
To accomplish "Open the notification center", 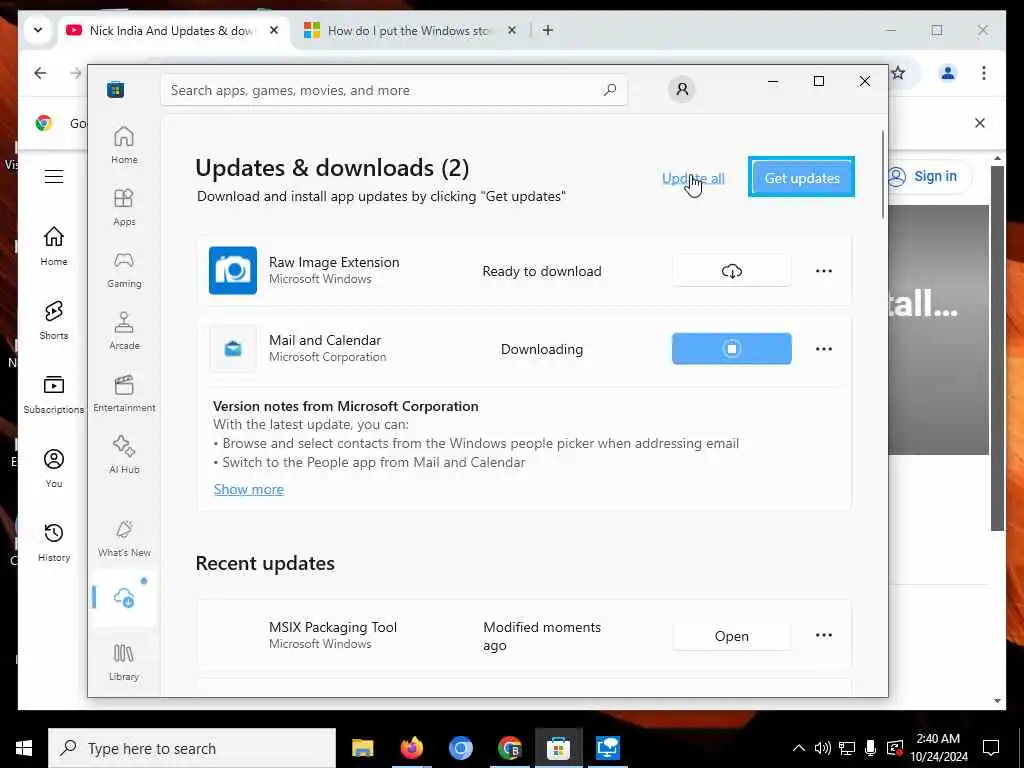I will (991, 748).
